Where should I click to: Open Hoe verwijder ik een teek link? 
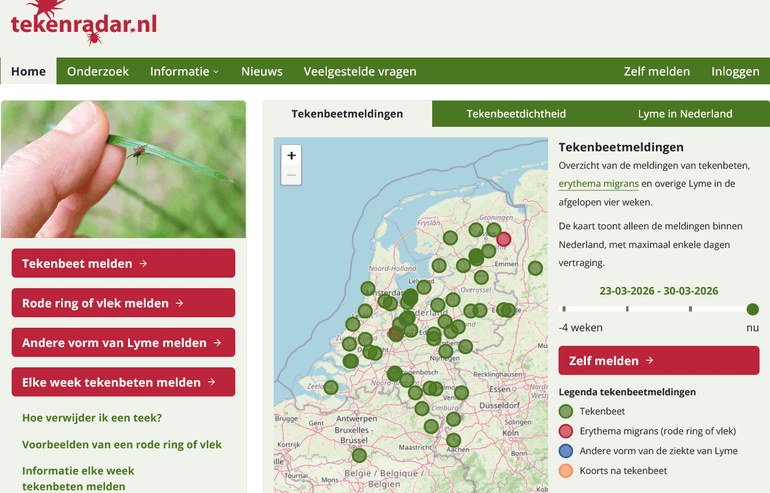point(92,418)
